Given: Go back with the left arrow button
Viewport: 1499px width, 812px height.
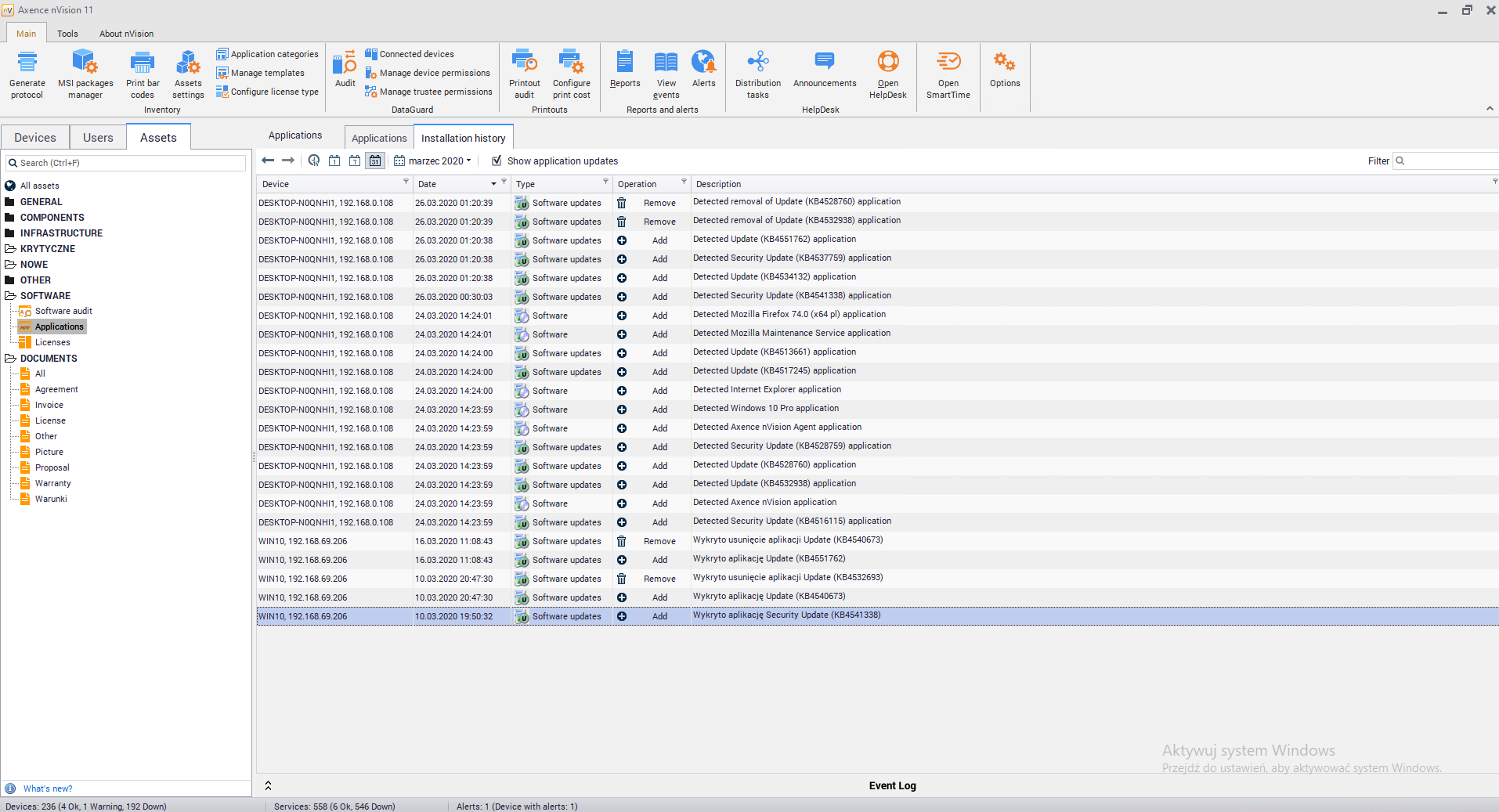Looking at the screenshot, I should coord(268,161).
